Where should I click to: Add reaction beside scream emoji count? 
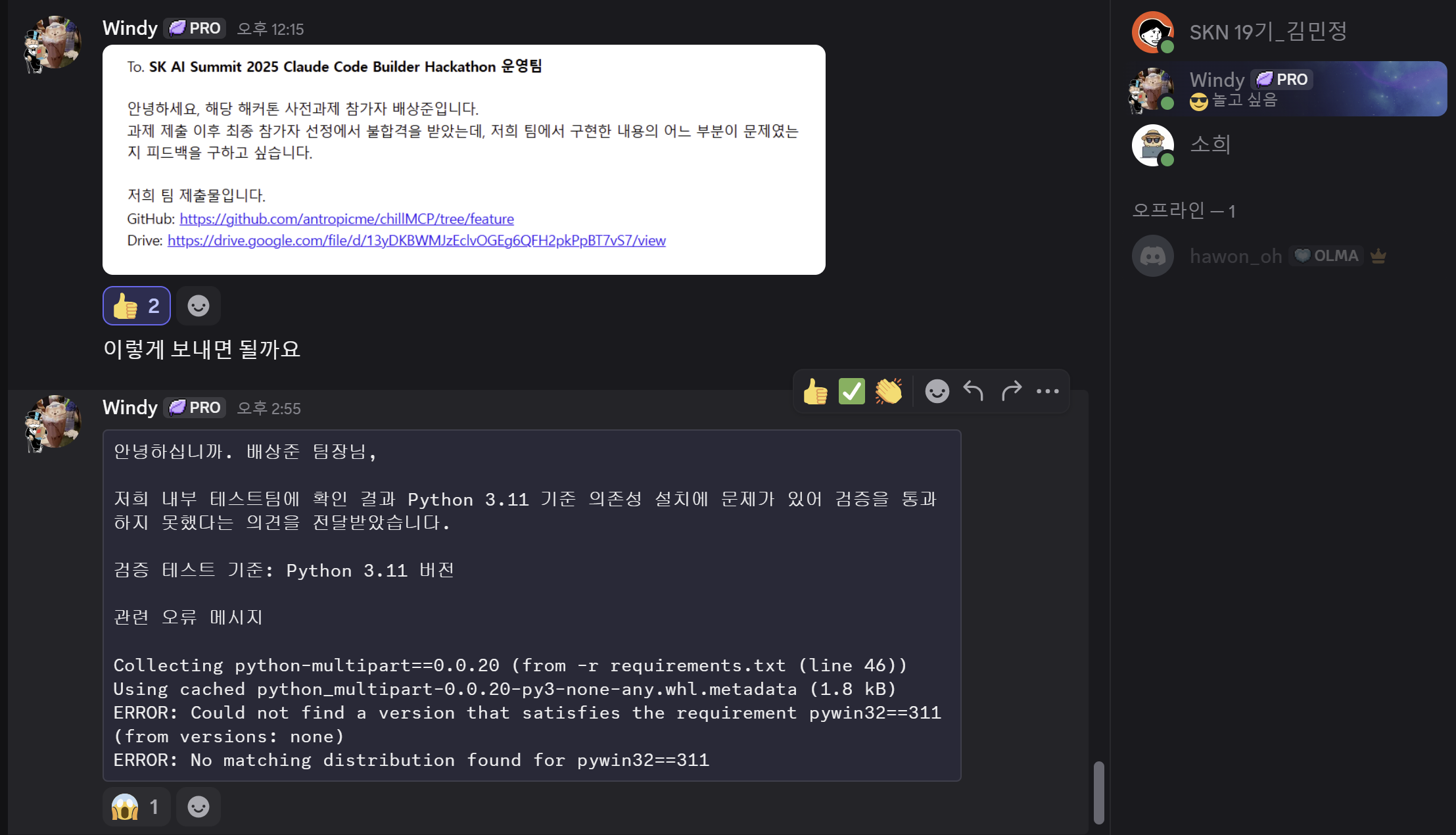tap(199, 807)
